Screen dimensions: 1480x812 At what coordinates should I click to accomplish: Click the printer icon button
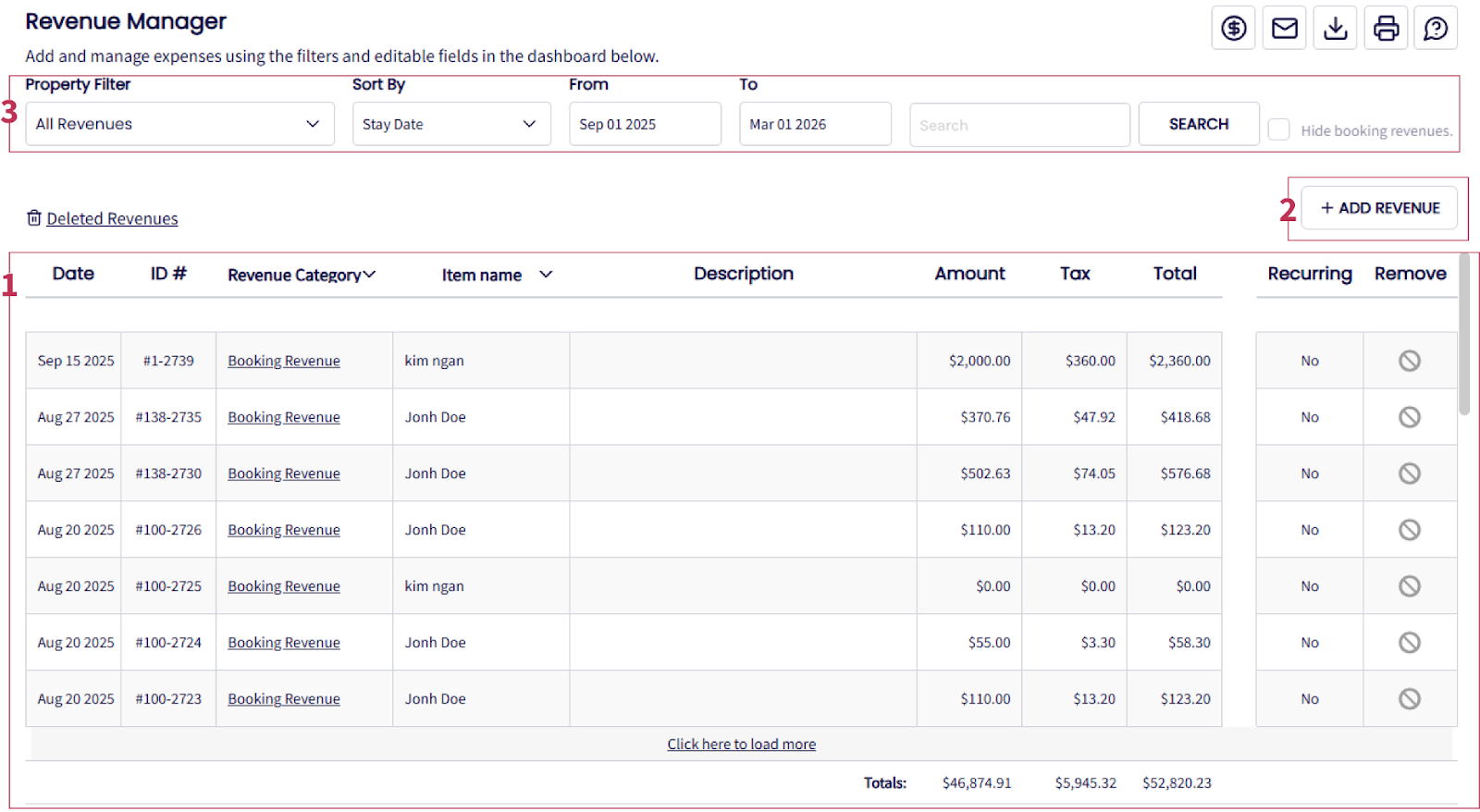click(x=1386, y=29)
